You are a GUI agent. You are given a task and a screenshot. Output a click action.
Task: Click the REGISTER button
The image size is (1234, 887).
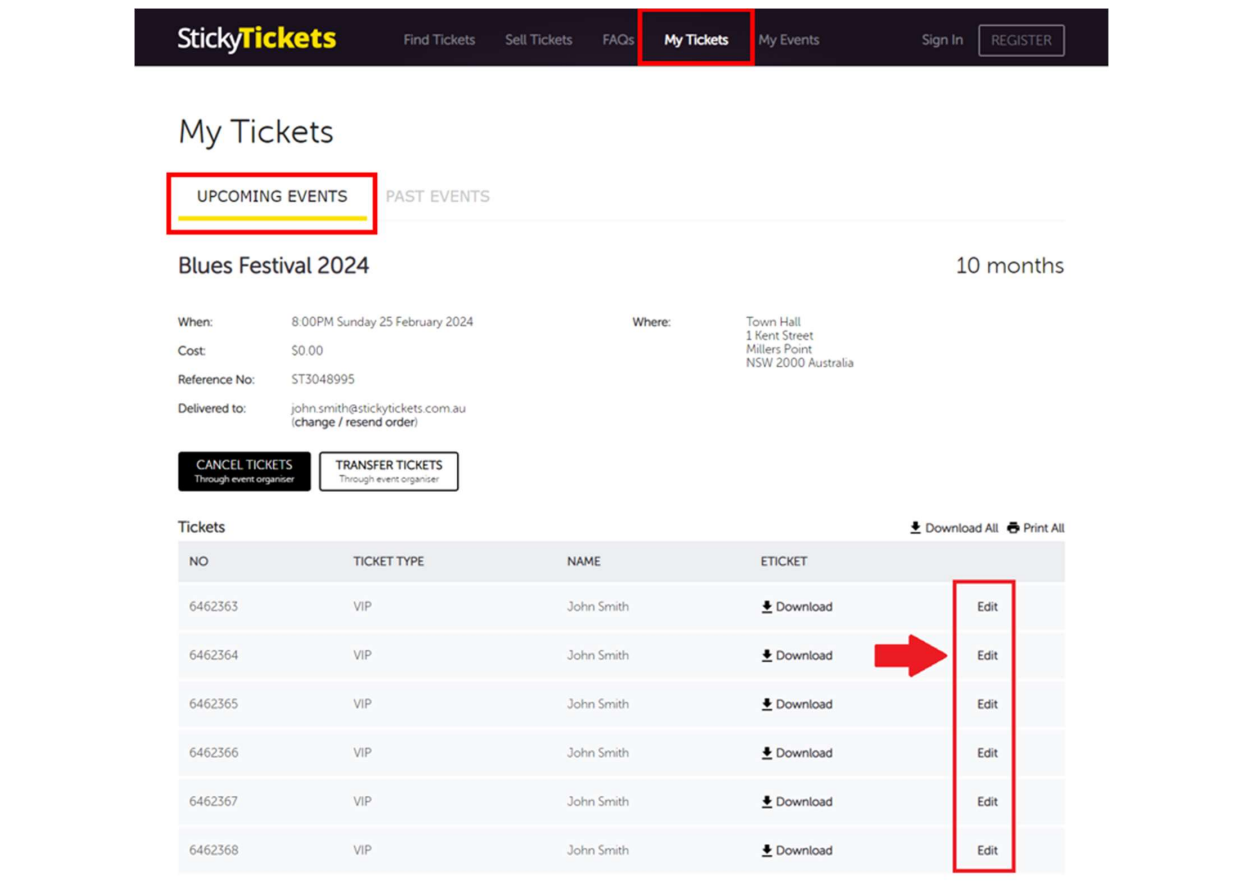pos(1021,40)
